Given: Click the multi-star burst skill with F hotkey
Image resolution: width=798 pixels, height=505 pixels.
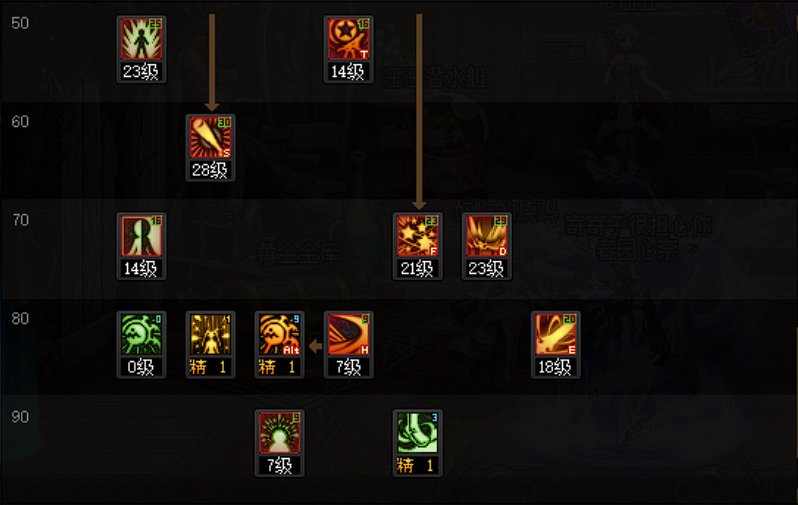Looking at the screenshot, I should pos(417,236).
